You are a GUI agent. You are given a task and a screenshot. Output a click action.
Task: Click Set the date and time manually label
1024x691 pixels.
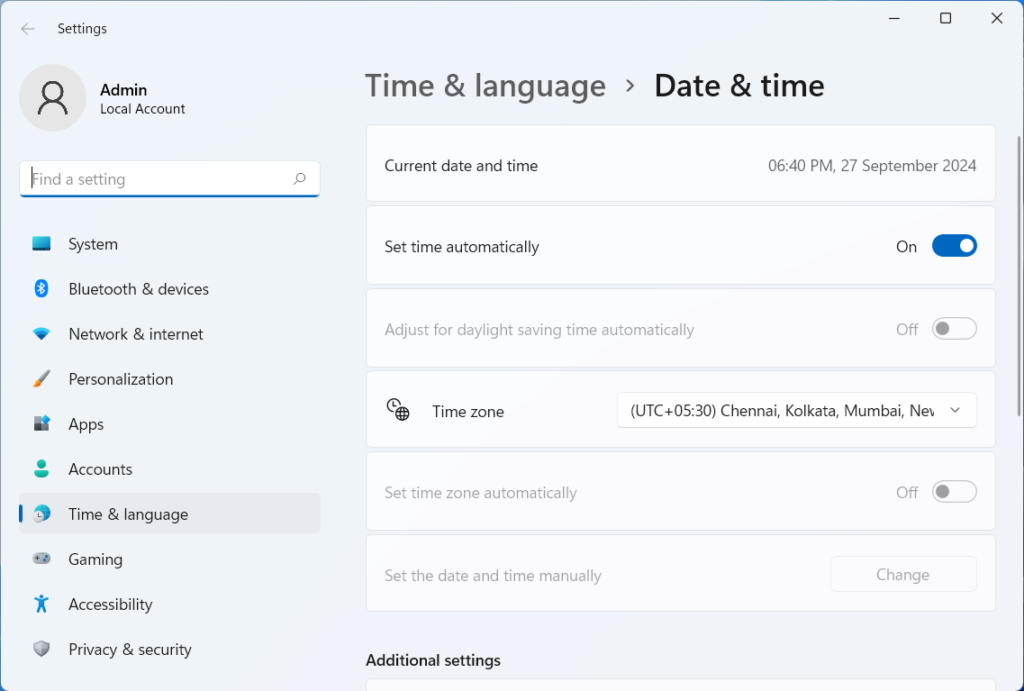[492, 575]
